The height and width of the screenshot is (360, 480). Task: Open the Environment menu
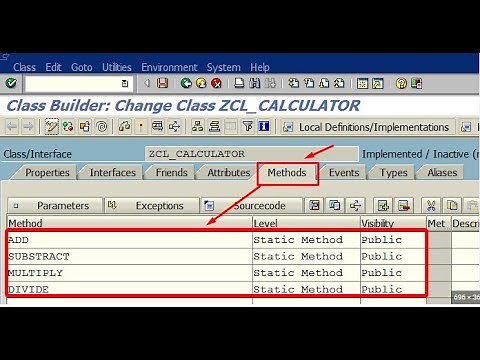(169, 67)
